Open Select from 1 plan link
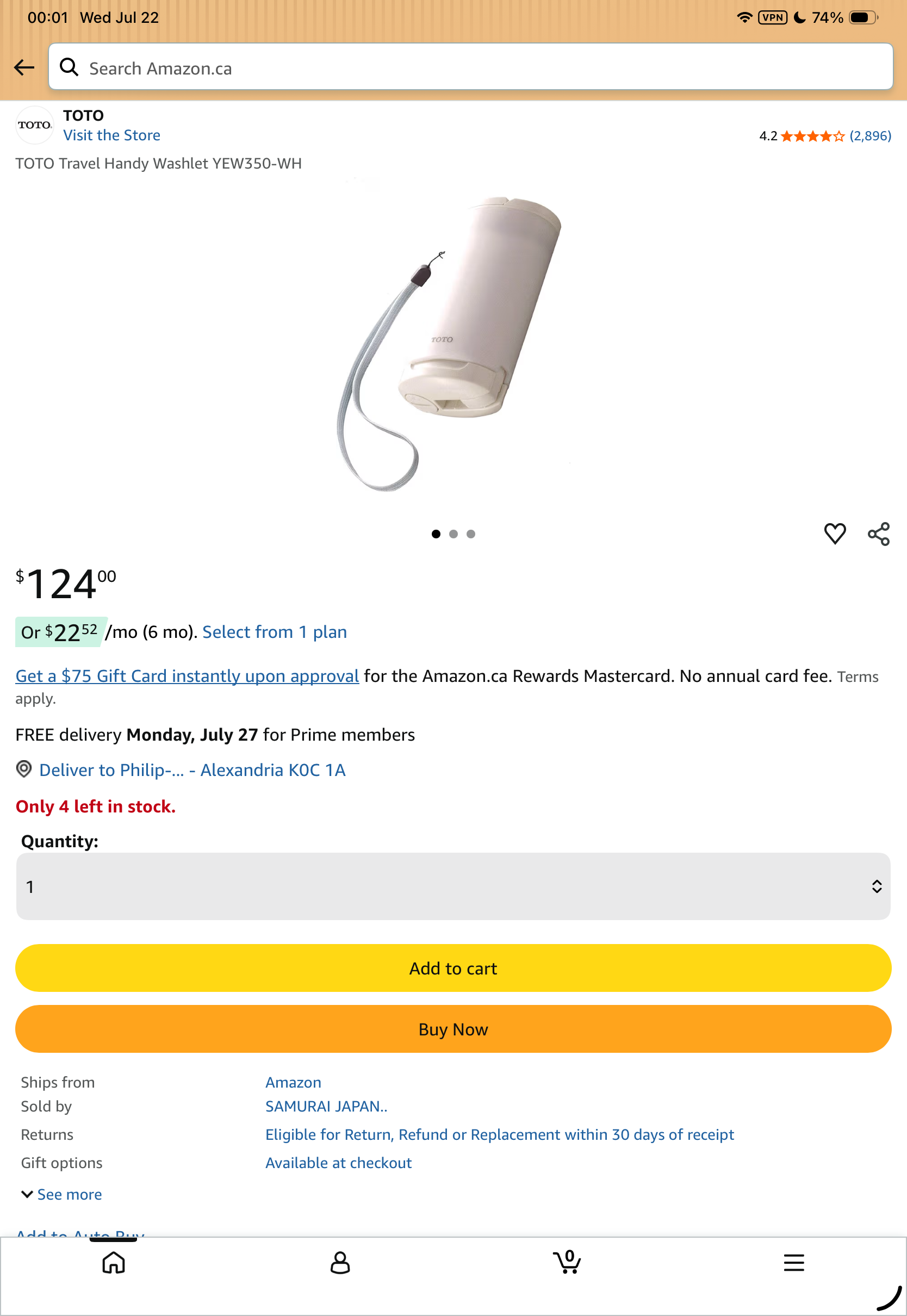This screenshot has height=1316, width=907. pyautogui.click(x=275, y=632)
